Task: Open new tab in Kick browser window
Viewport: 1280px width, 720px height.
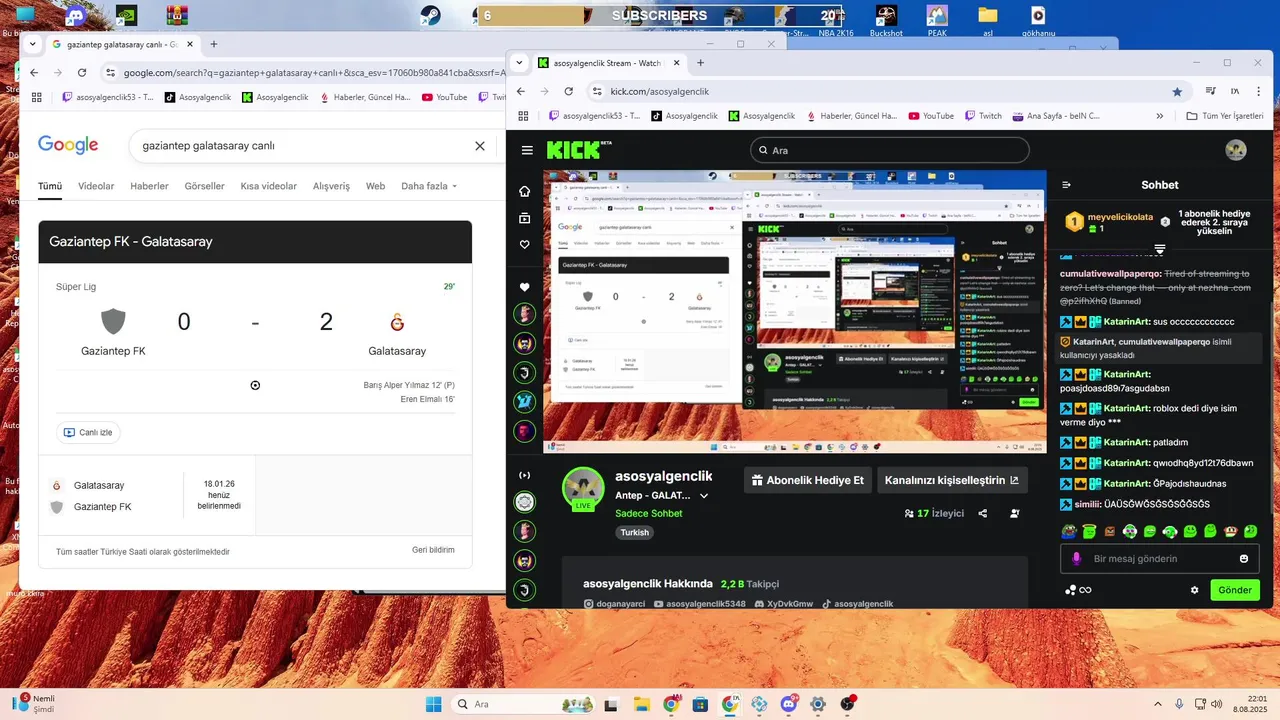Action: tap(700, 62)
